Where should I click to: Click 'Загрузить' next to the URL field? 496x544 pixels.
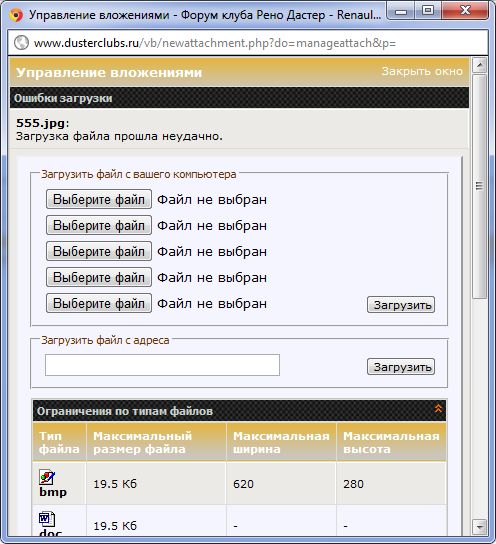401,367
